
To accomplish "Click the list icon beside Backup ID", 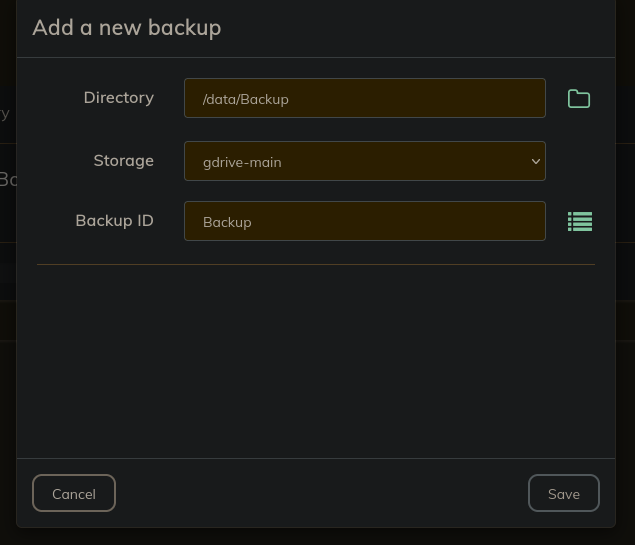I will coord(580,221).
